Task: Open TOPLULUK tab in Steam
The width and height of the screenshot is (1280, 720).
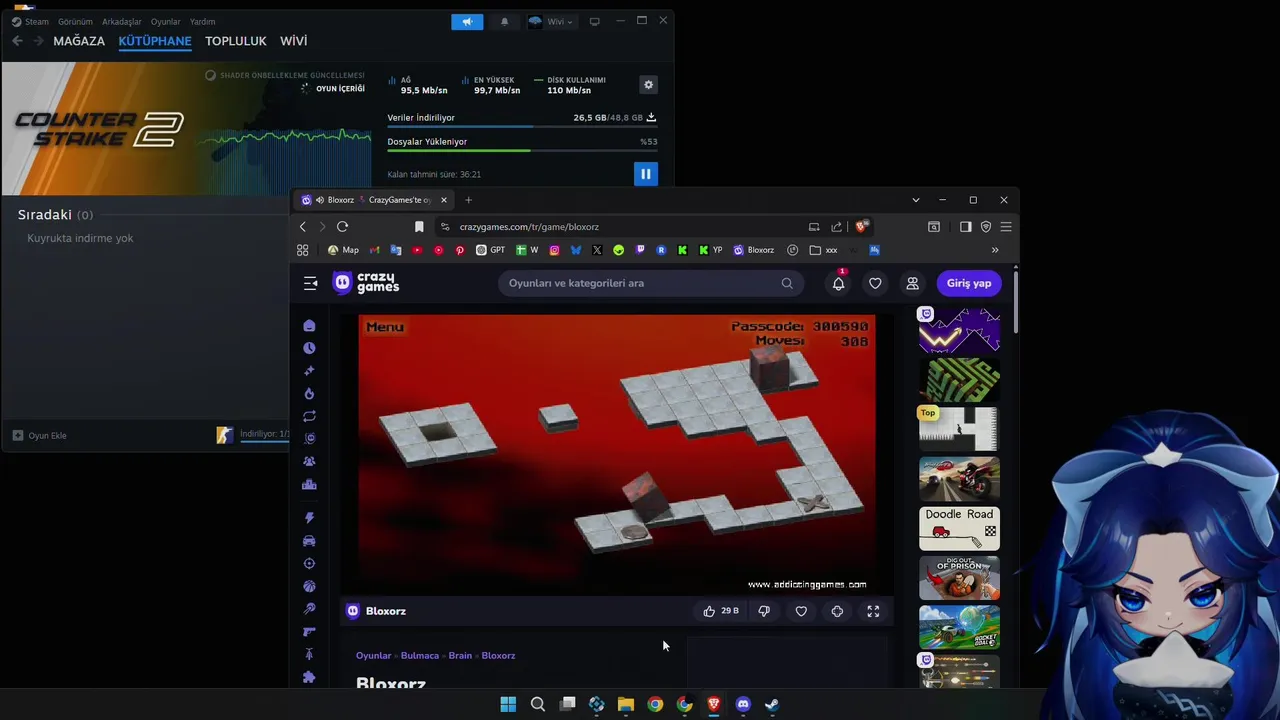Action: pos(236,41)
